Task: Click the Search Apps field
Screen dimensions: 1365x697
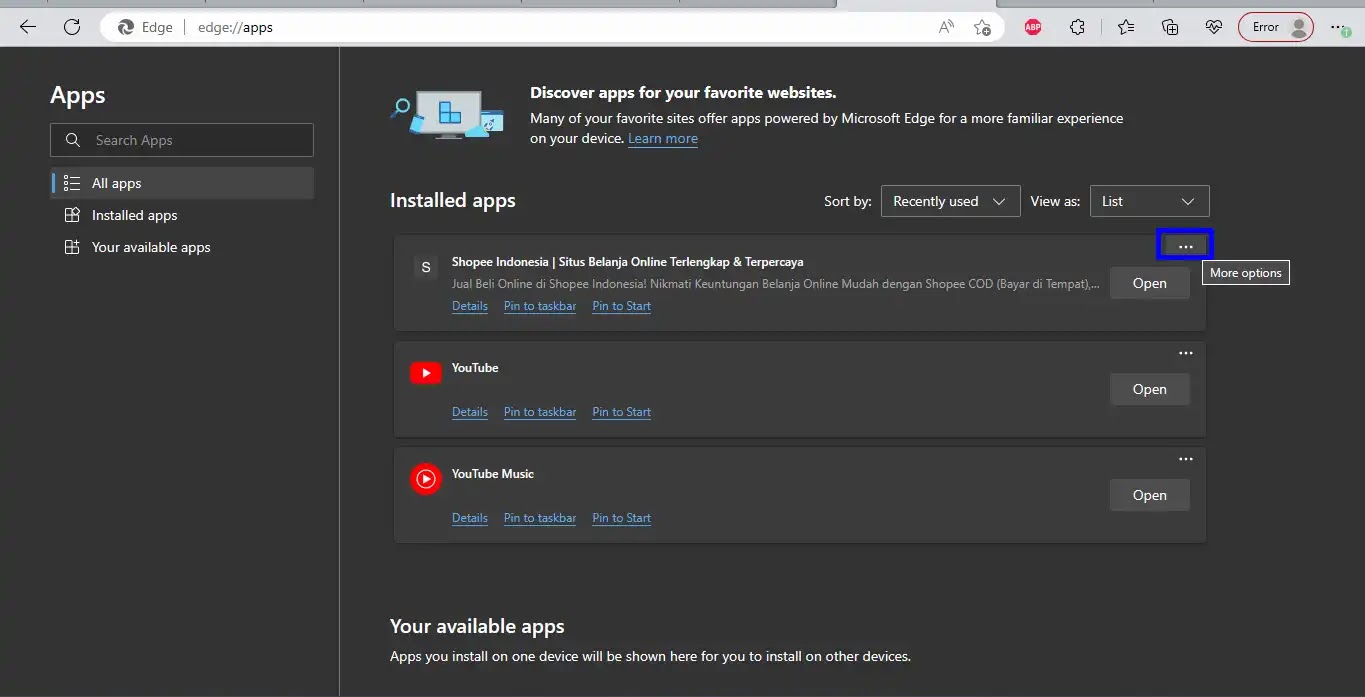Action: click(x=182, y=140)
